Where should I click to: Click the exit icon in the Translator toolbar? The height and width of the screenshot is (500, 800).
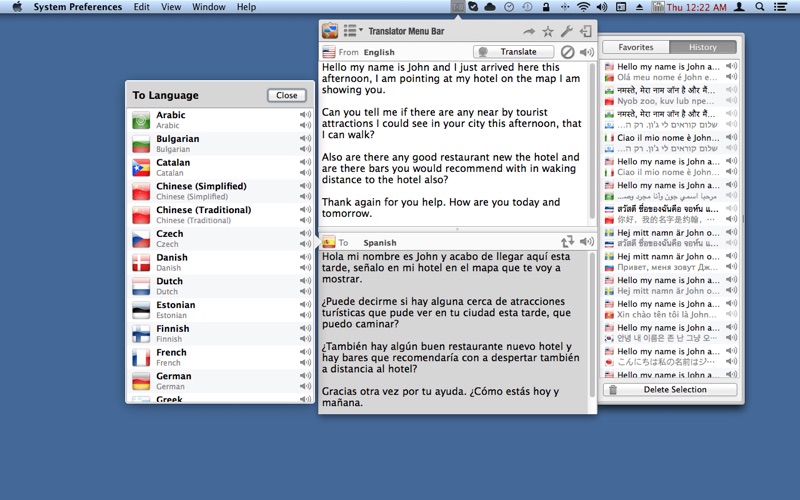click(x=586, y=31)
